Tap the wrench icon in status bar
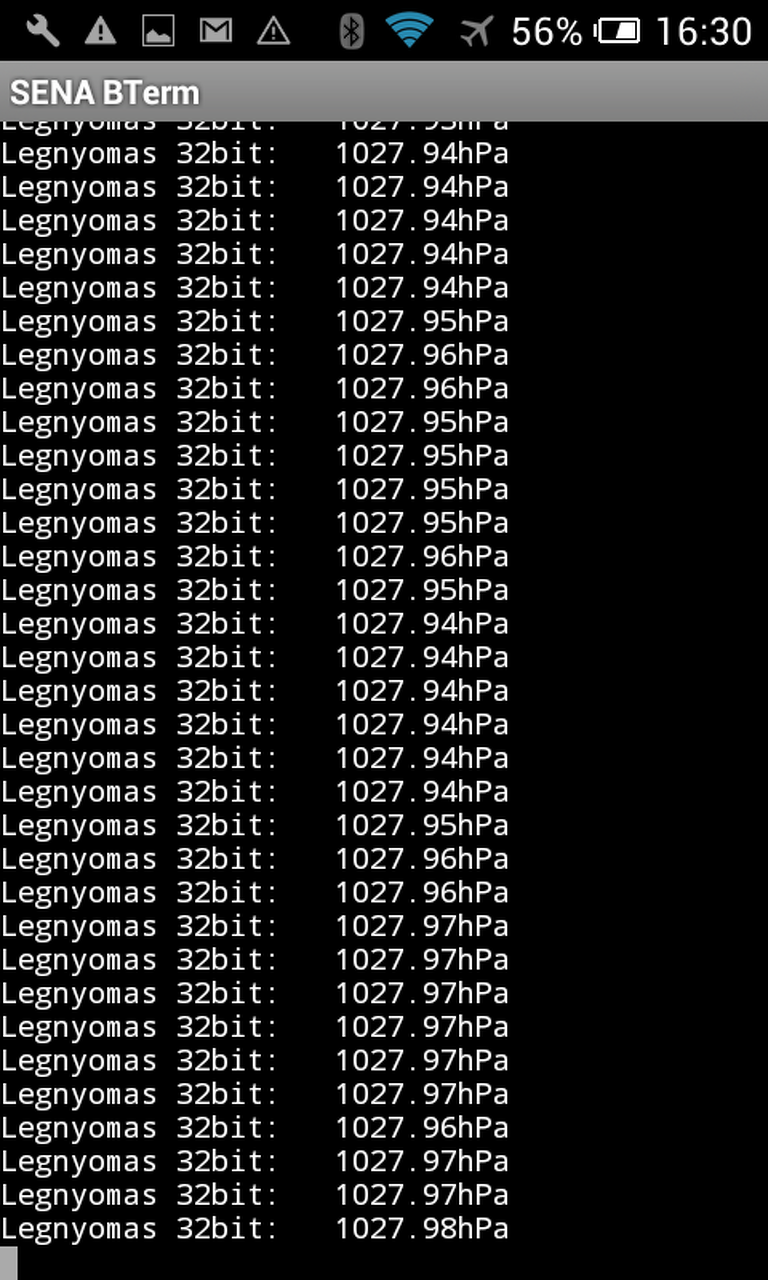The image size is (768, 1280). [42, 31]
